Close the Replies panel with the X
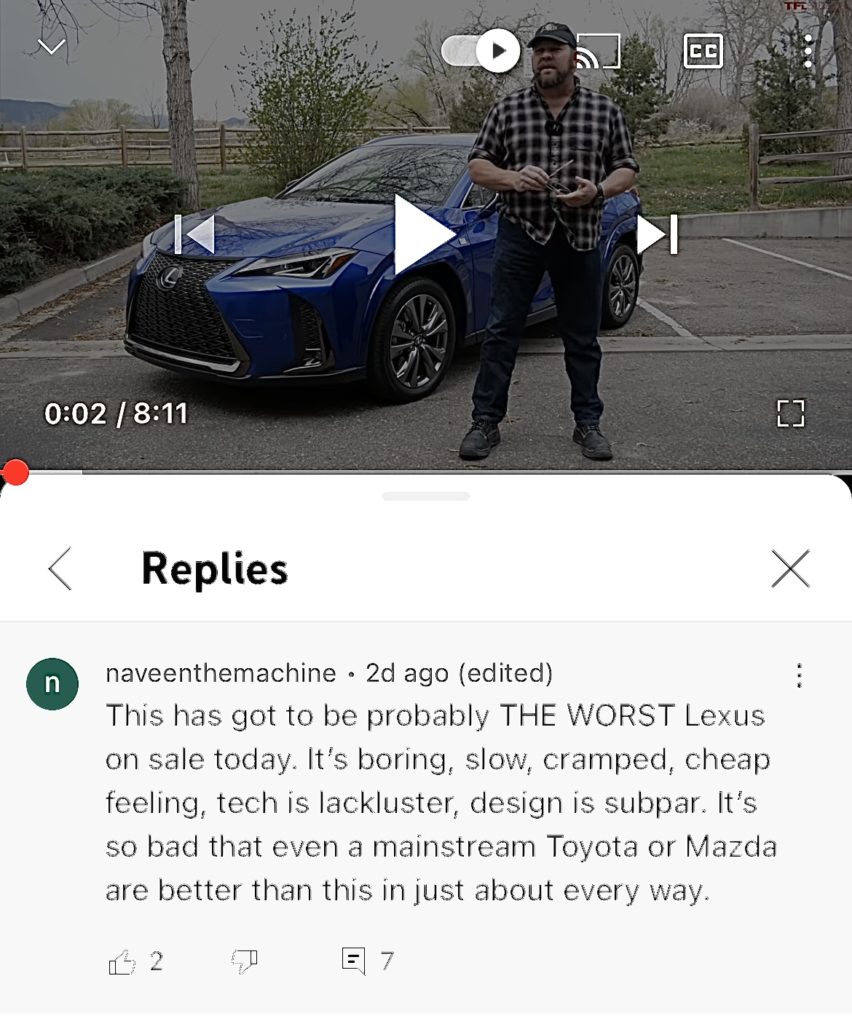852x1024 pixels. tap(791, 569)
